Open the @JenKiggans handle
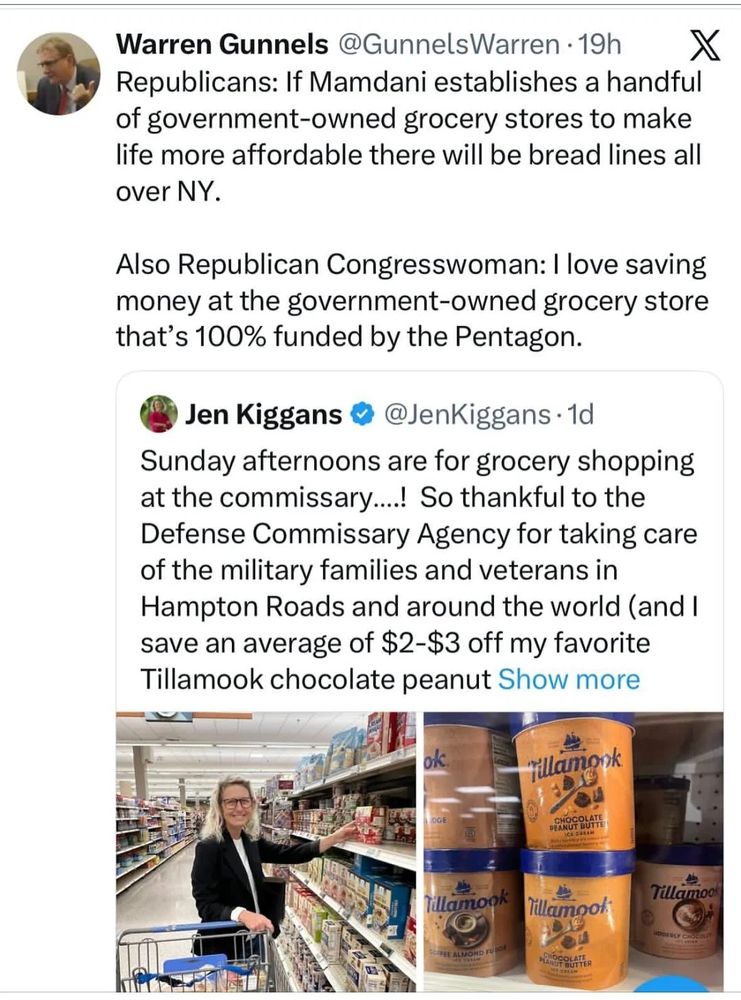 (x=467, y=415)
